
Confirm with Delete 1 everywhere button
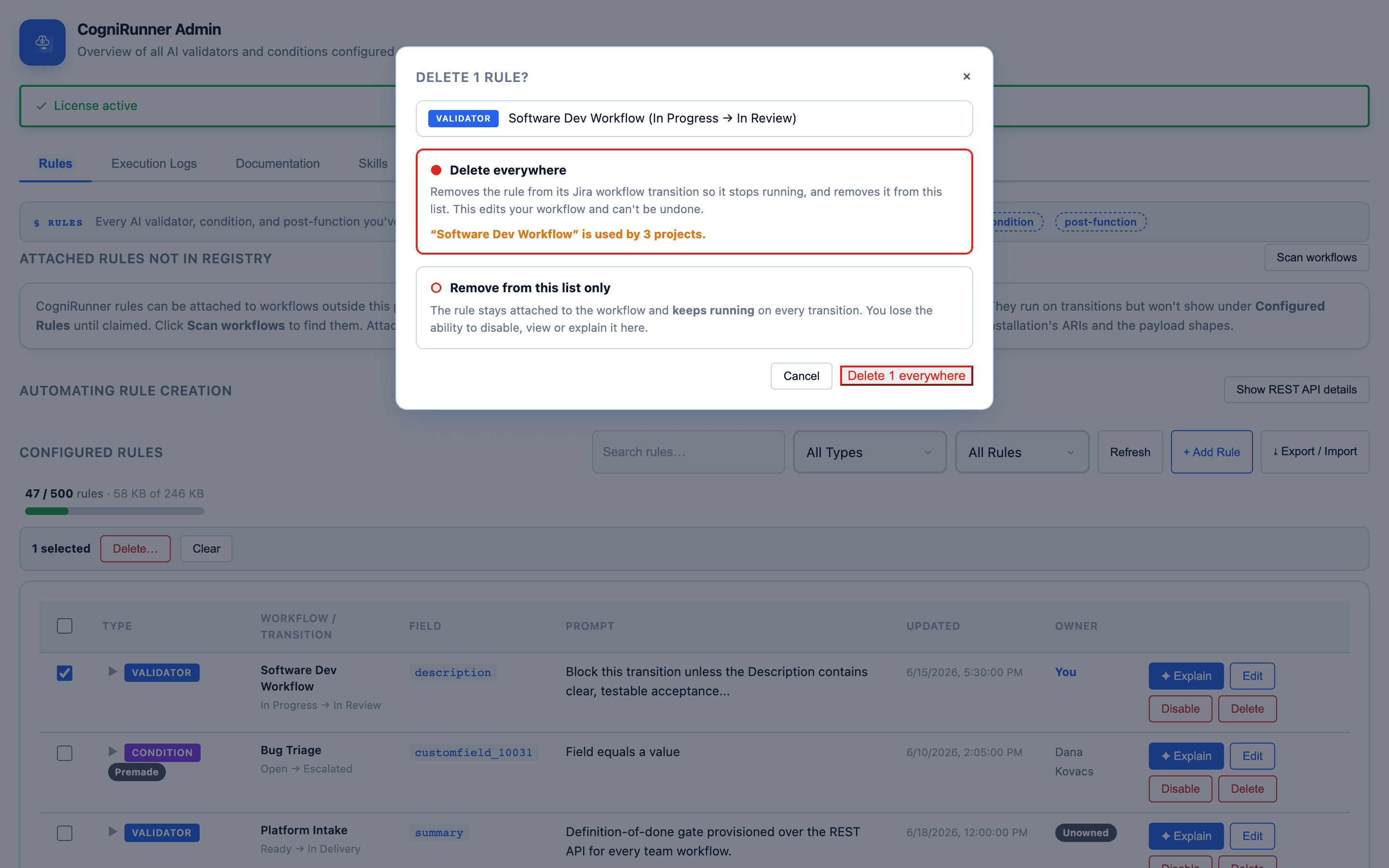[906, 376]
